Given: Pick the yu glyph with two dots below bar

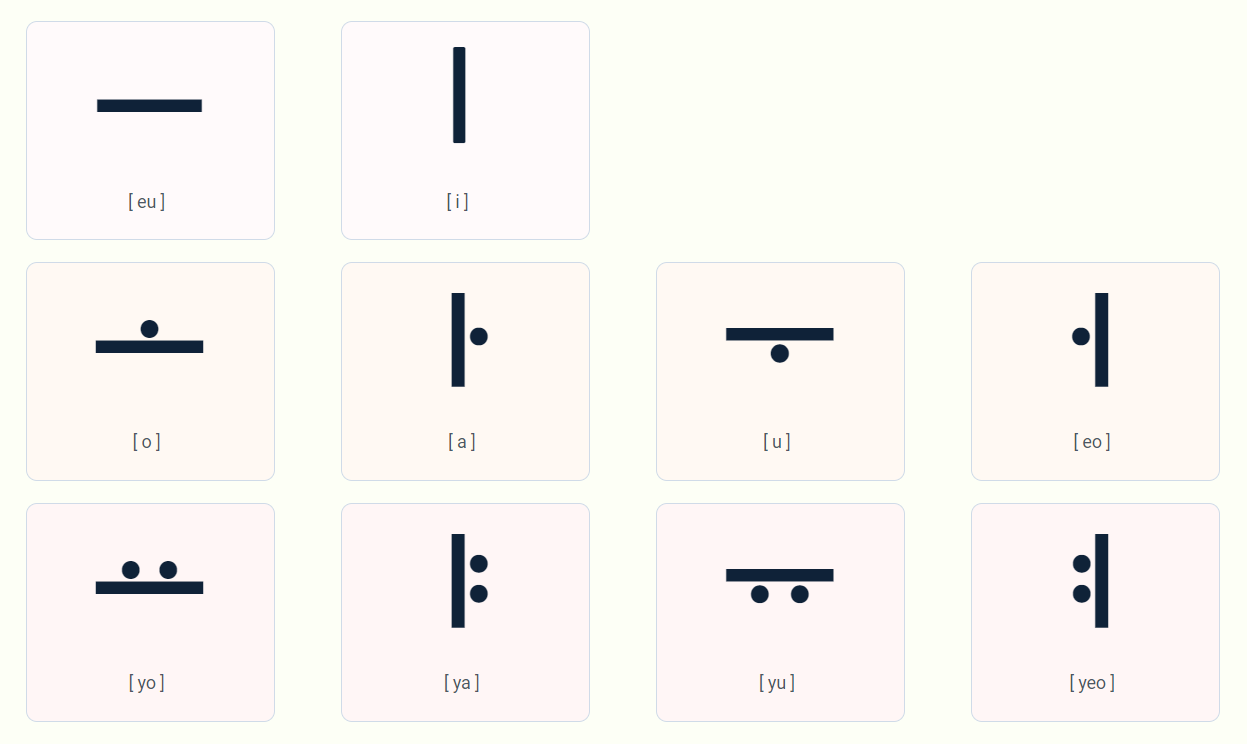Looking at the screenshot, I should click(x=780, y=586).
